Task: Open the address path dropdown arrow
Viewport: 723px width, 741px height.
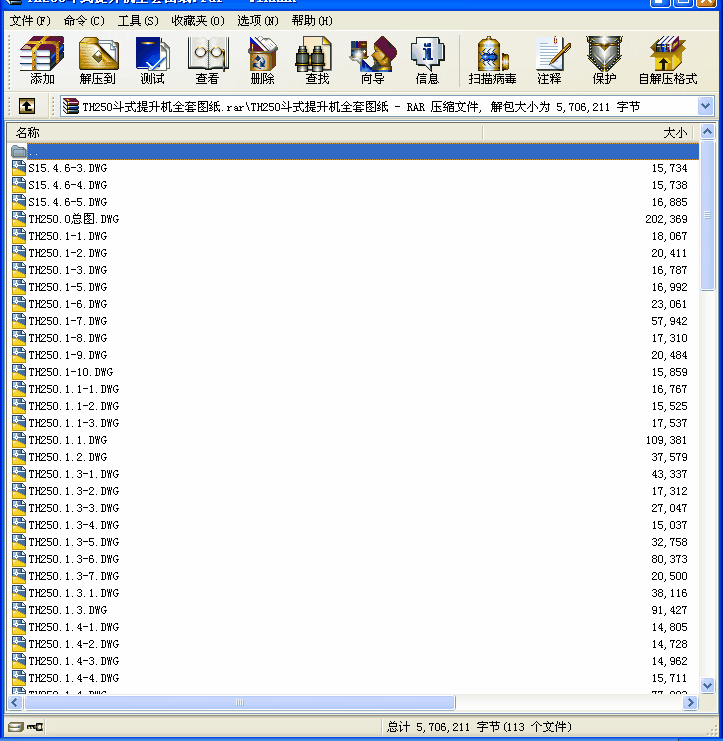Action: [705, 106]
